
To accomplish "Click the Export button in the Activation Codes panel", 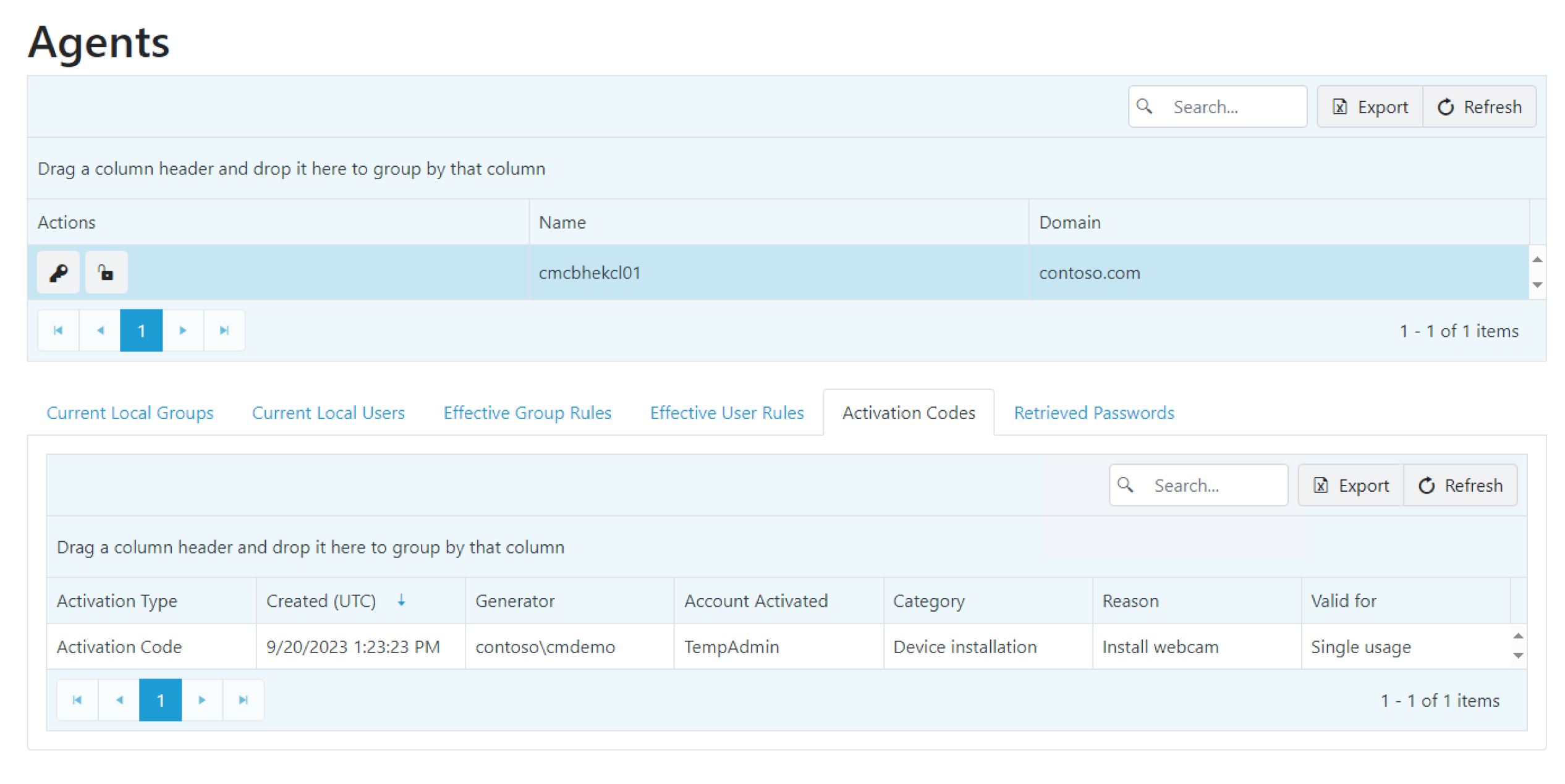I will tap(1349, 486).
